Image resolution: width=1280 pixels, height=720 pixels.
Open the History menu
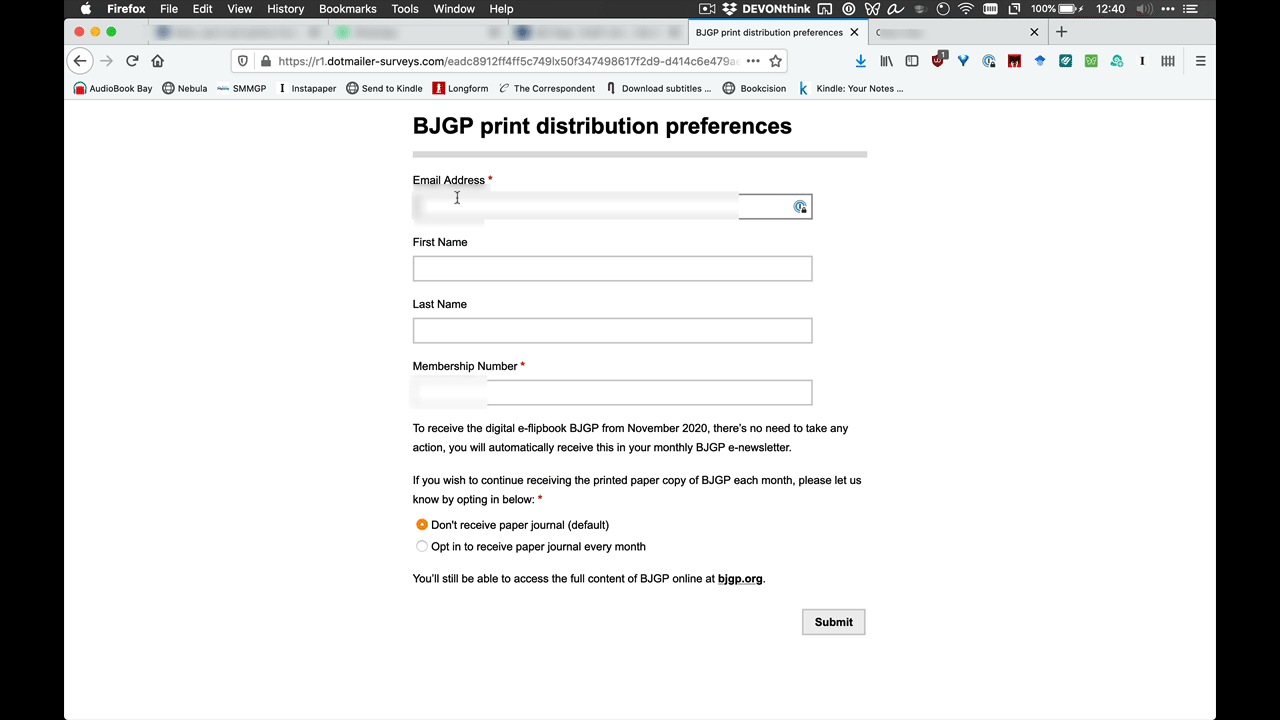point(285,9)
